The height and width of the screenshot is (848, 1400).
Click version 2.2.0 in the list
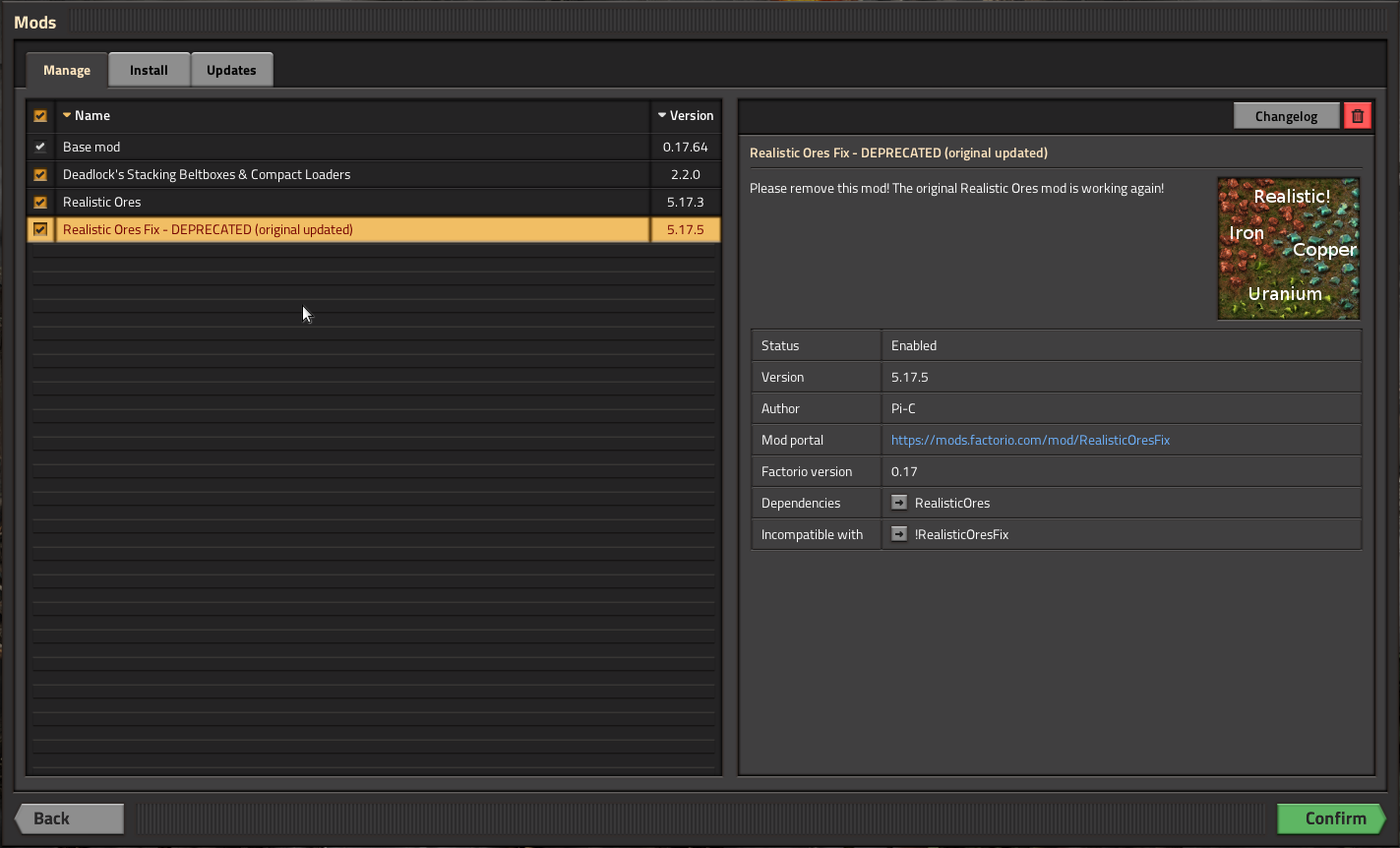686,174
